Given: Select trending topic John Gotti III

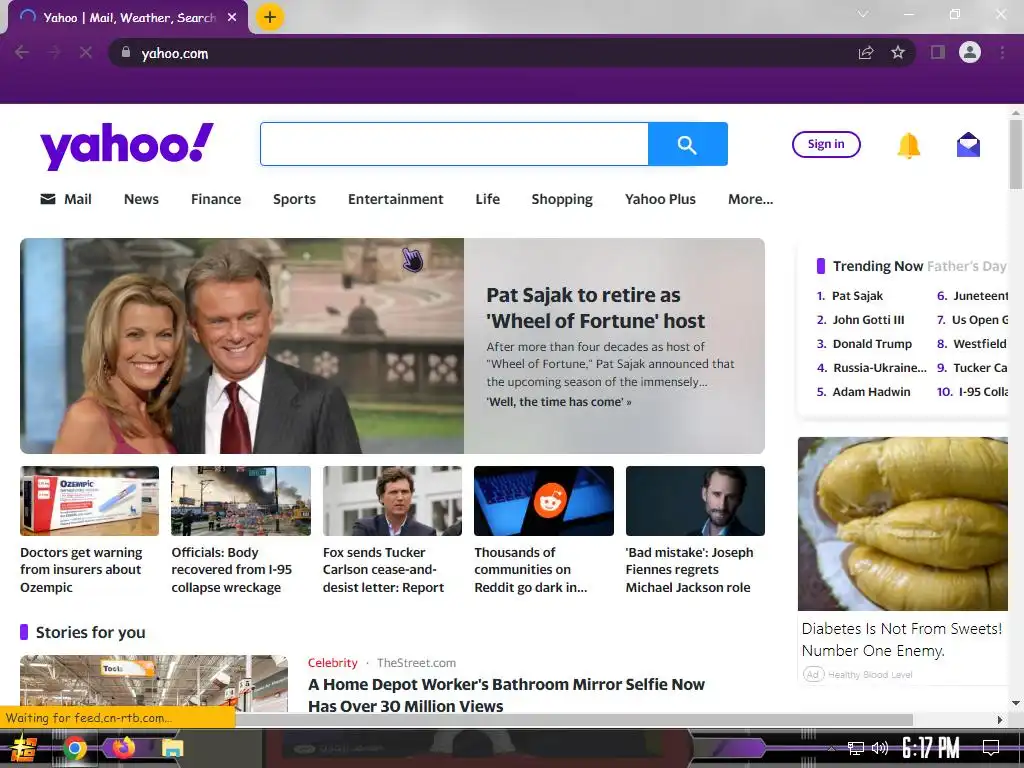Looking at the screenshot, I should 868,320.
